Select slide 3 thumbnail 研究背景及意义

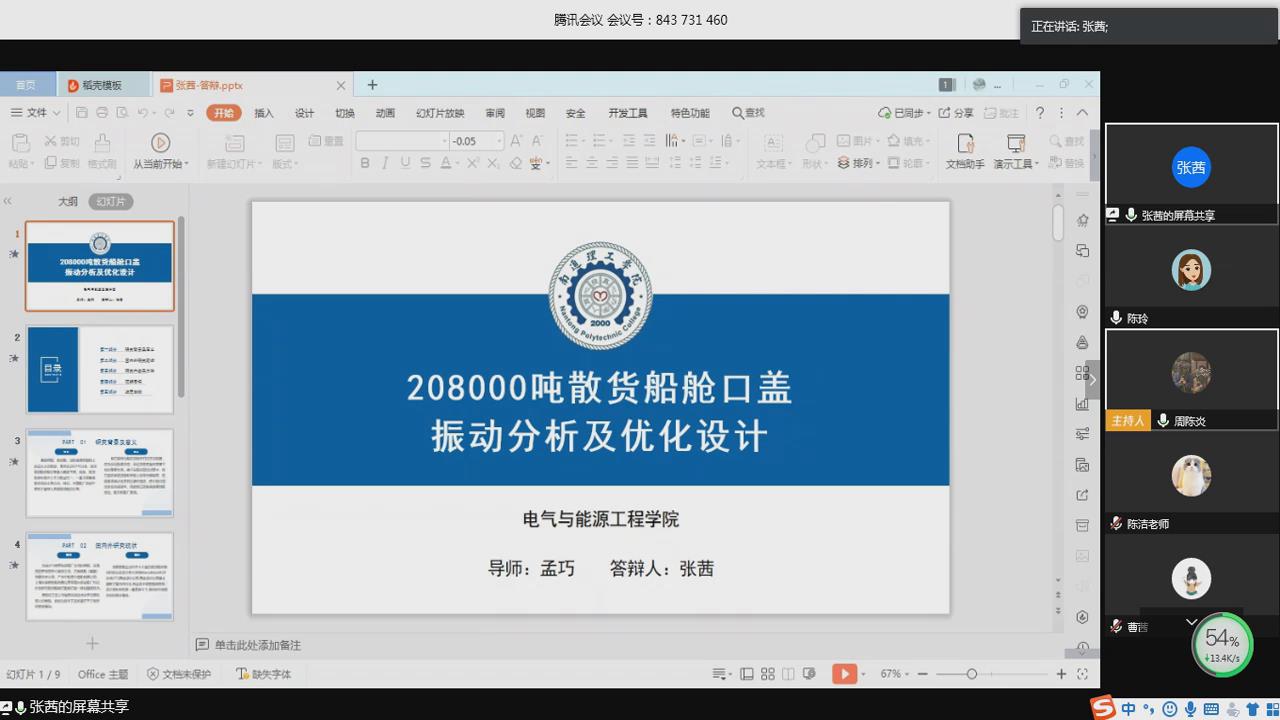click(100, 473)
